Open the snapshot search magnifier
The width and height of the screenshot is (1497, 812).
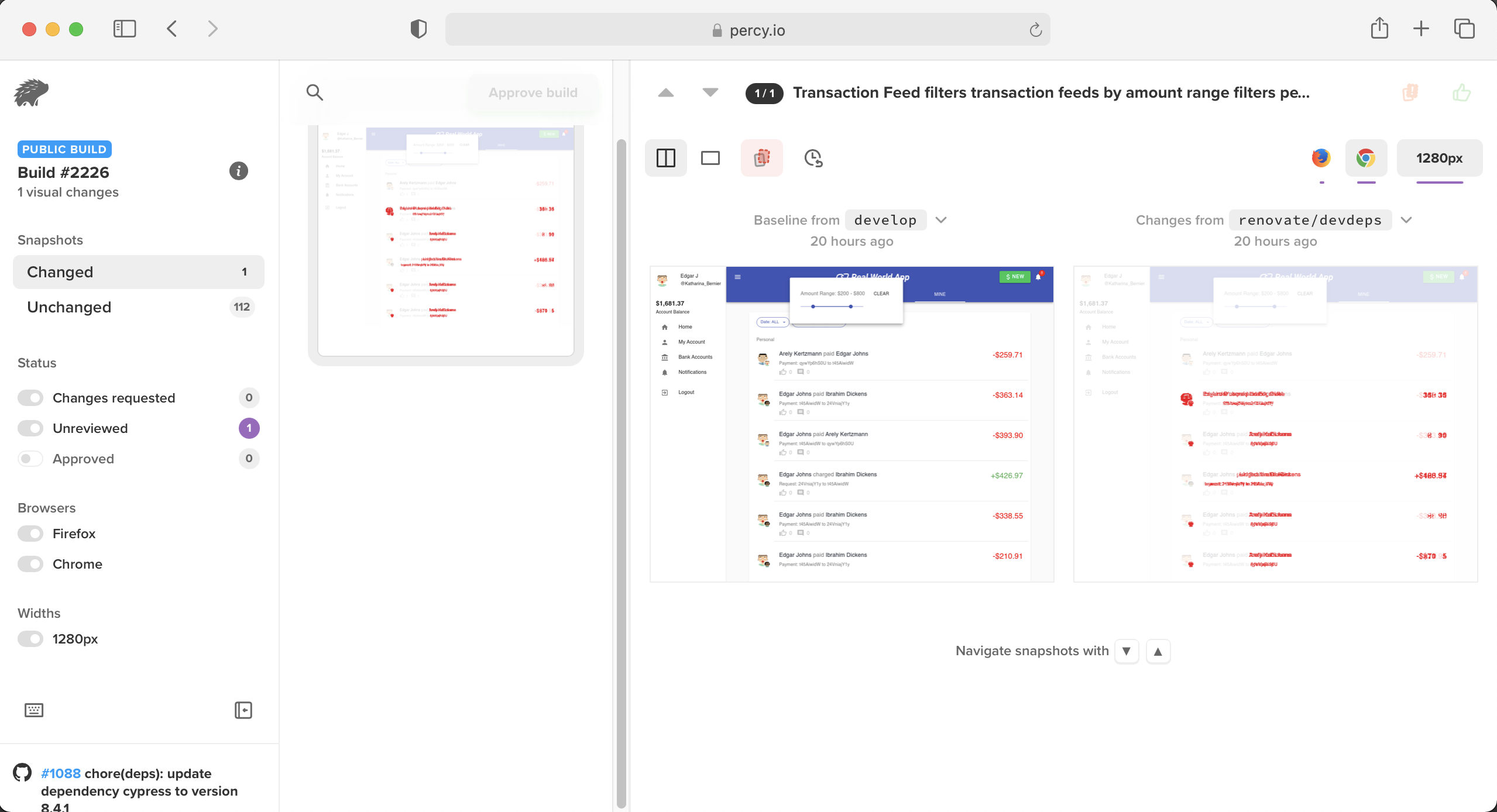314,92
